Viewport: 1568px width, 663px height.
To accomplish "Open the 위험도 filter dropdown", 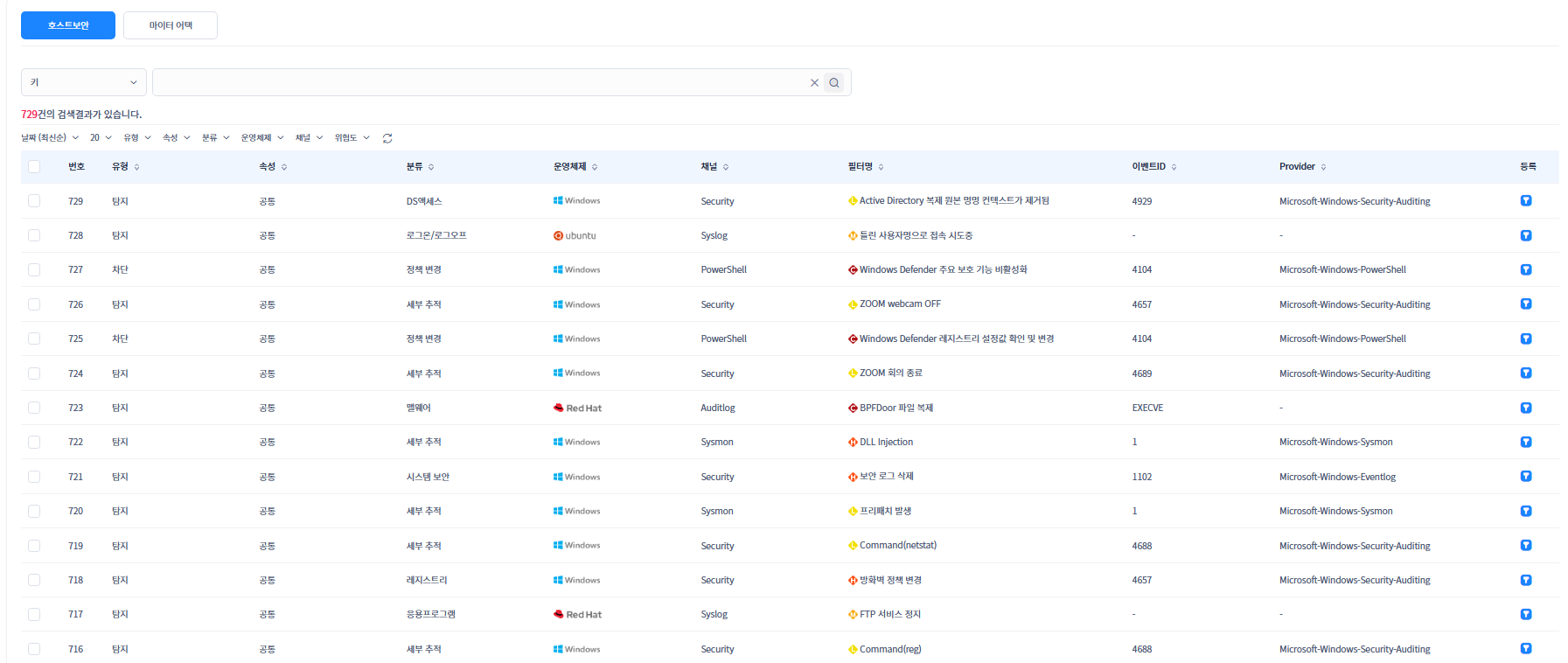I will [352, 138].
